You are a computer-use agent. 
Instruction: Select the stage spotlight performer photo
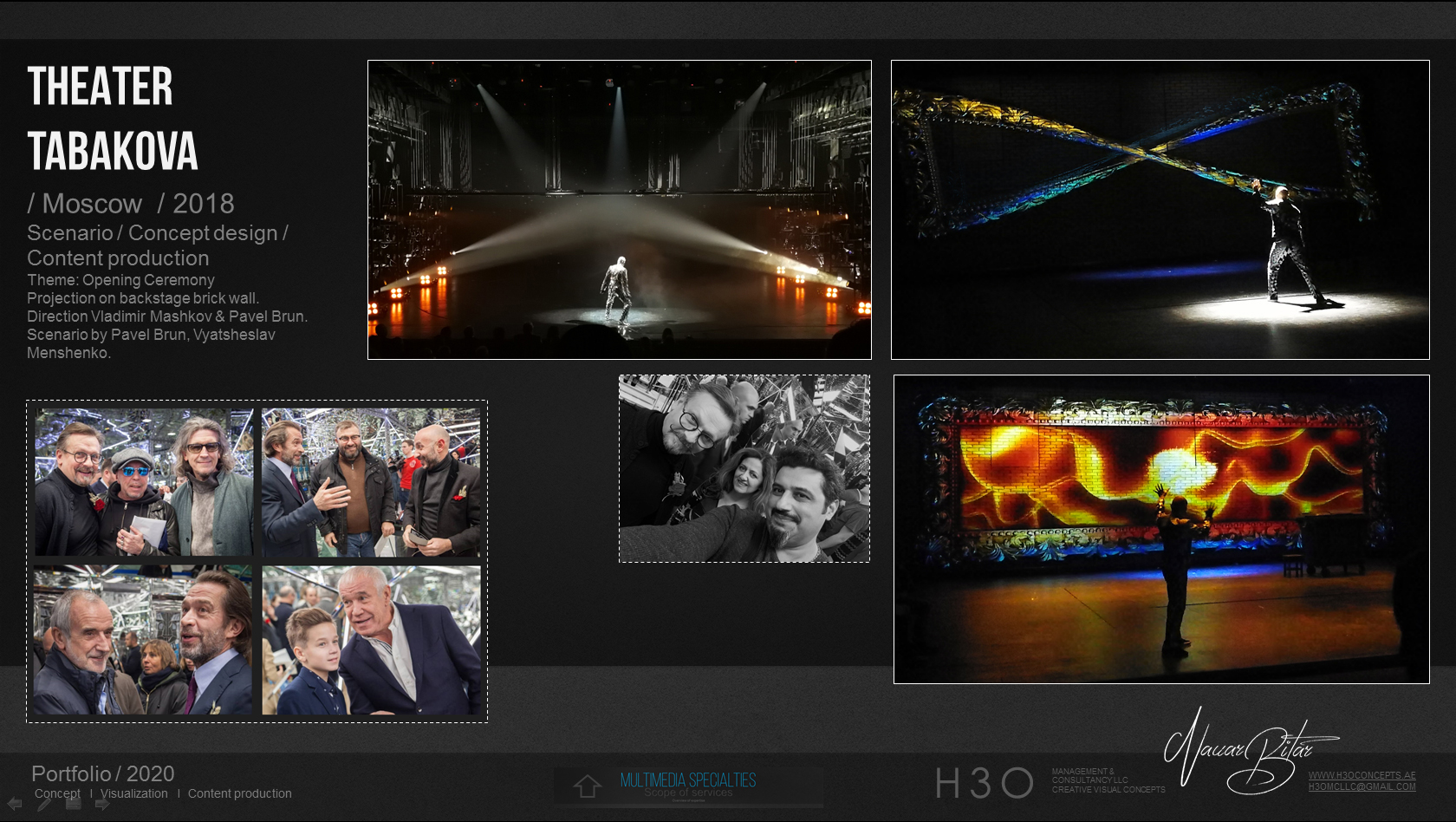(619, 210)
